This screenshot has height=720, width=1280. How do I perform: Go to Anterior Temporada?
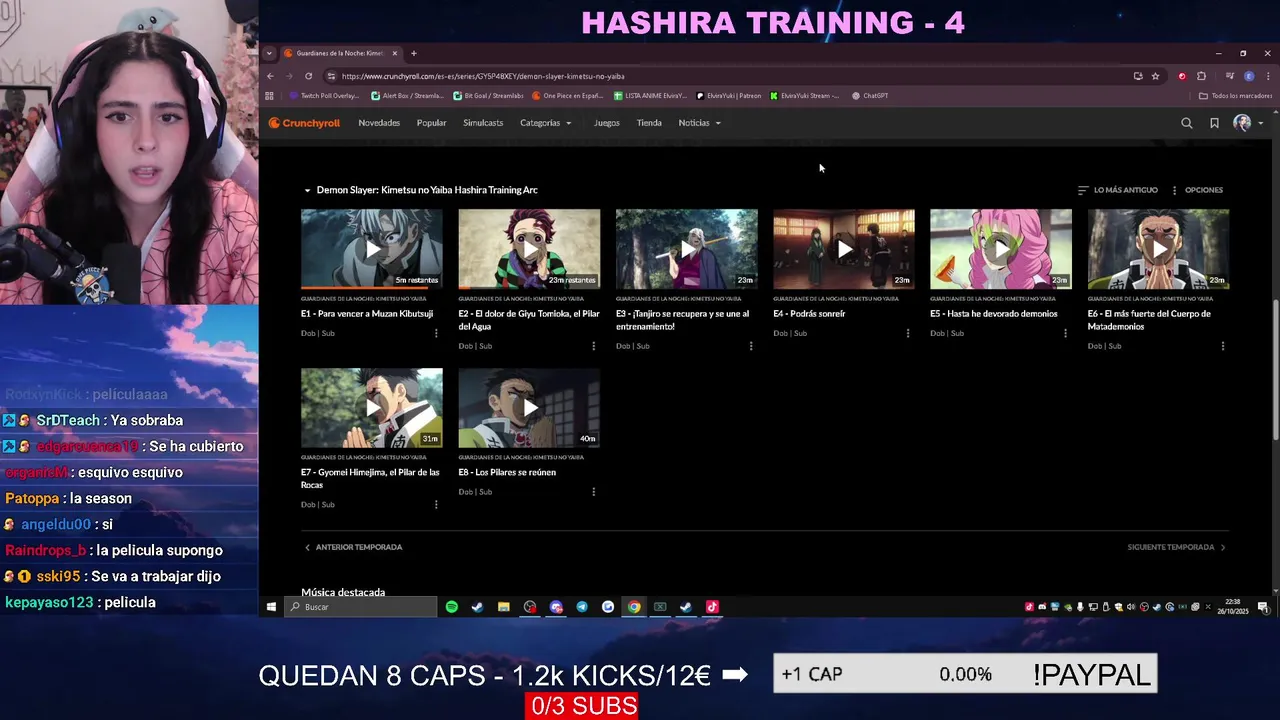point(353,547)
